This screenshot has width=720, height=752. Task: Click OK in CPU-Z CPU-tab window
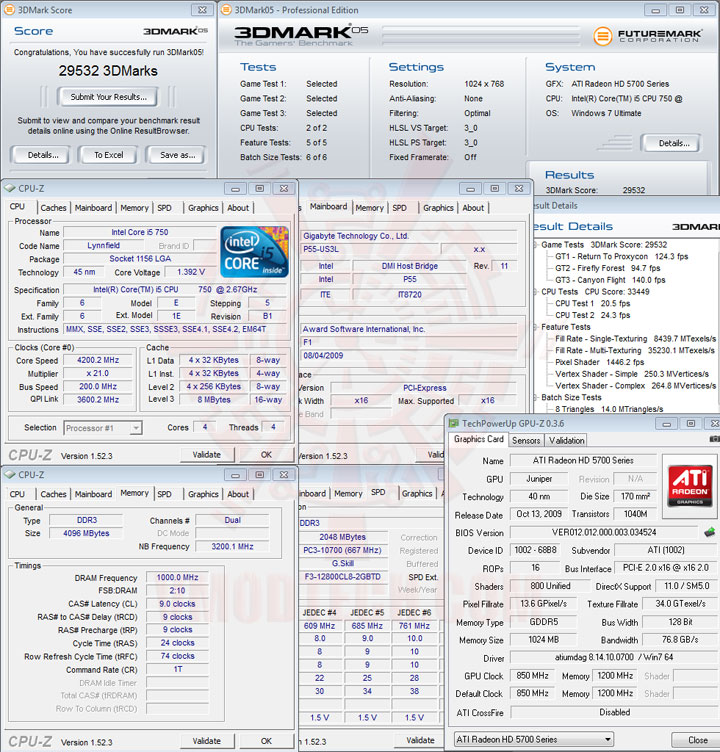(x=266, y=455)
